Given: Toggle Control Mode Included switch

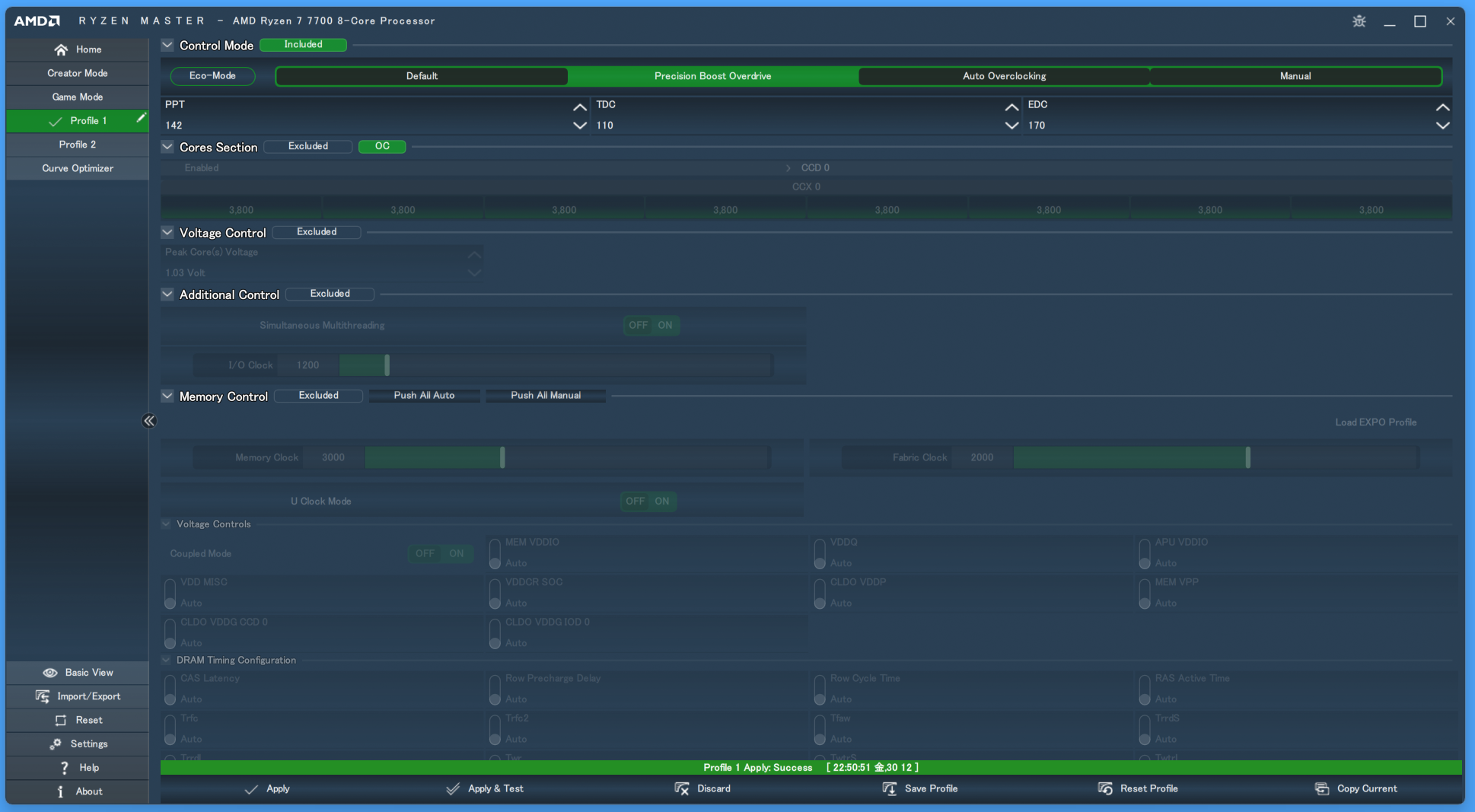Looking at the screenshot, I should [303, 45].
